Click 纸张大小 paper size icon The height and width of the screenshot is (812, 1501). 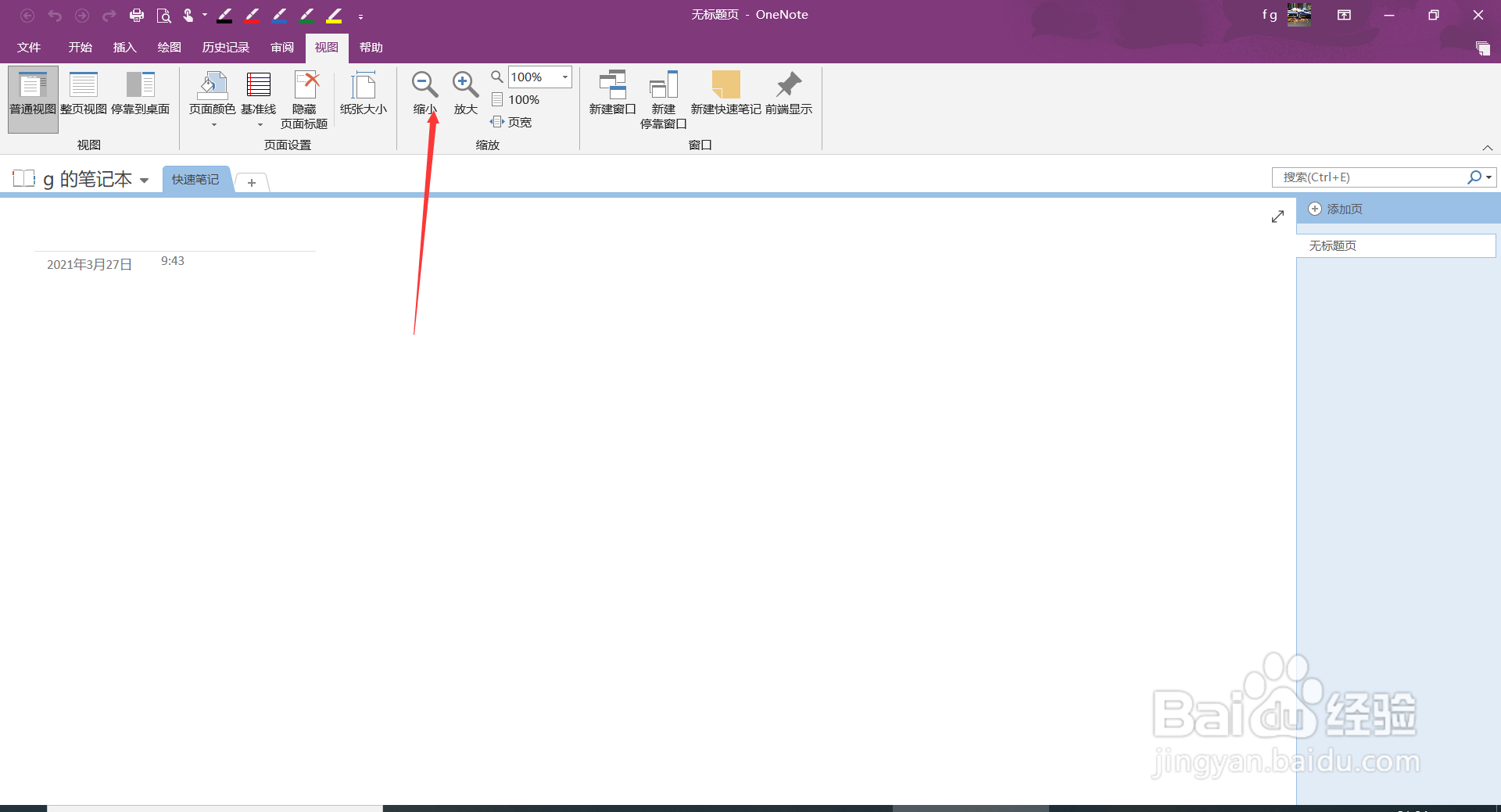(x=364, y=94)
